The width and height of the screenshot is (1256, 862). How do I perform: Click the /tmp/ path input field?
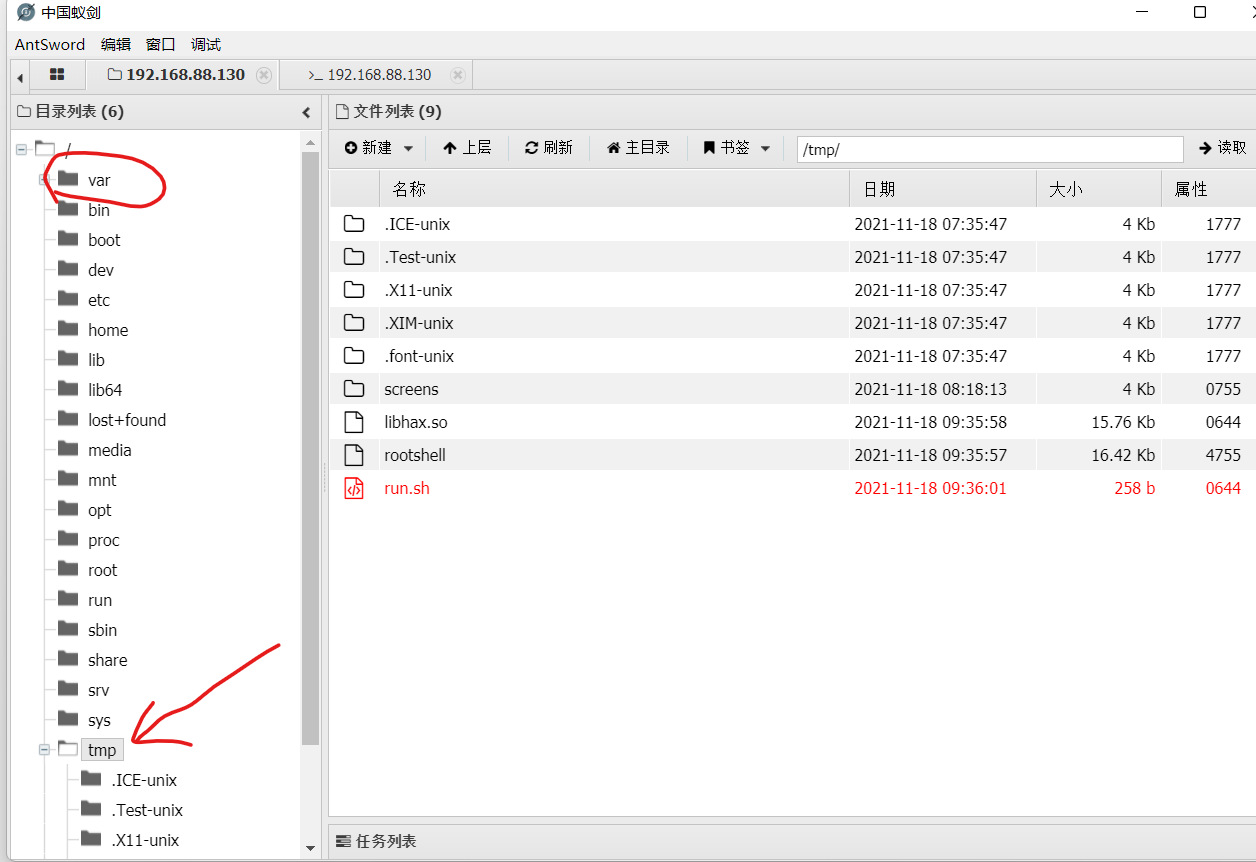click(990, 149)
